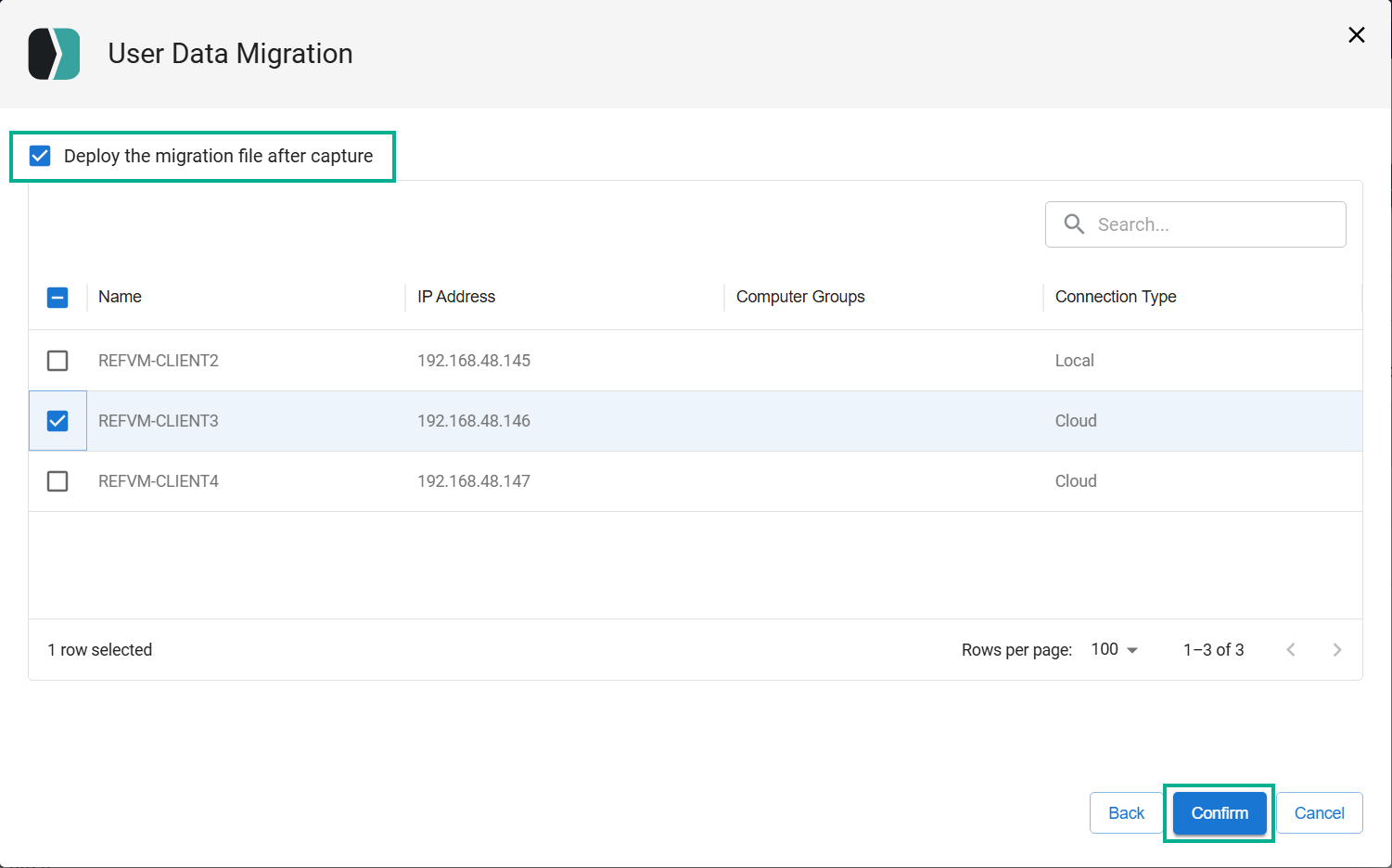Click the Cancel button
The width and height of the screenshot is (1392, 868).
[x=1319, y=813]
